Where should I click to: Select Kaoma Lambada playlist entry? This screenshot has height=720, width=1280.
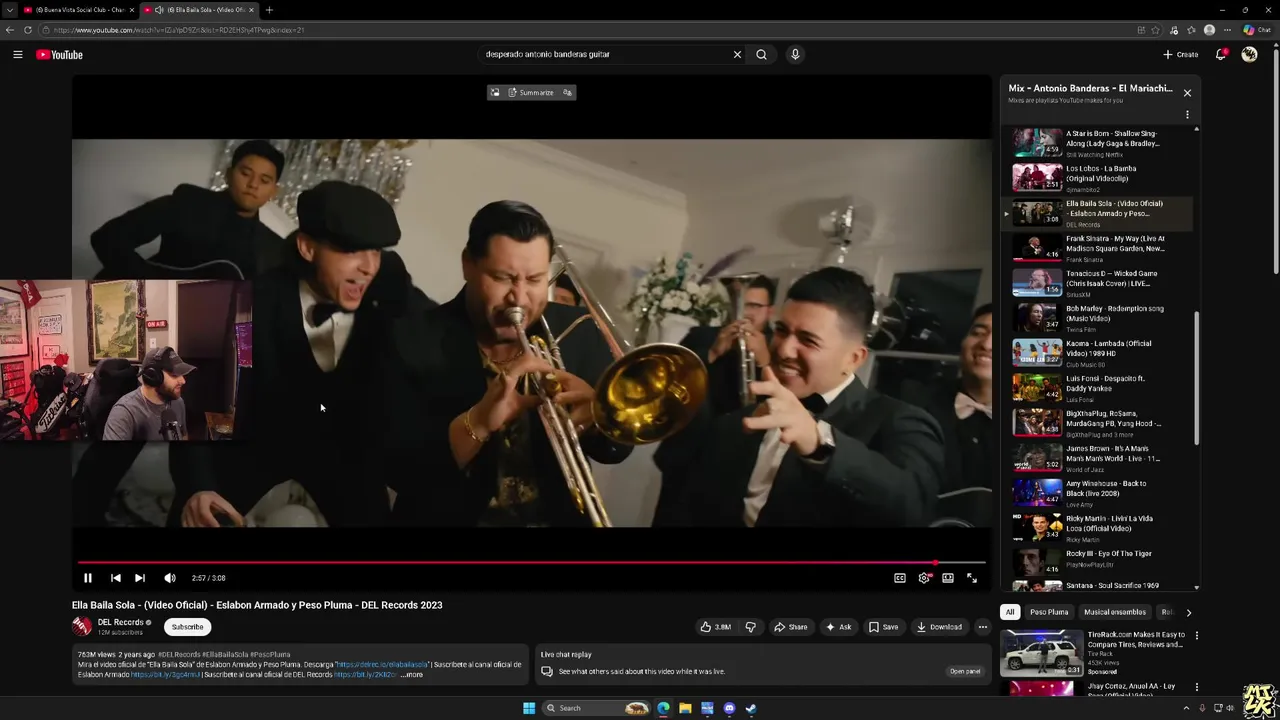coord(1098,353)
